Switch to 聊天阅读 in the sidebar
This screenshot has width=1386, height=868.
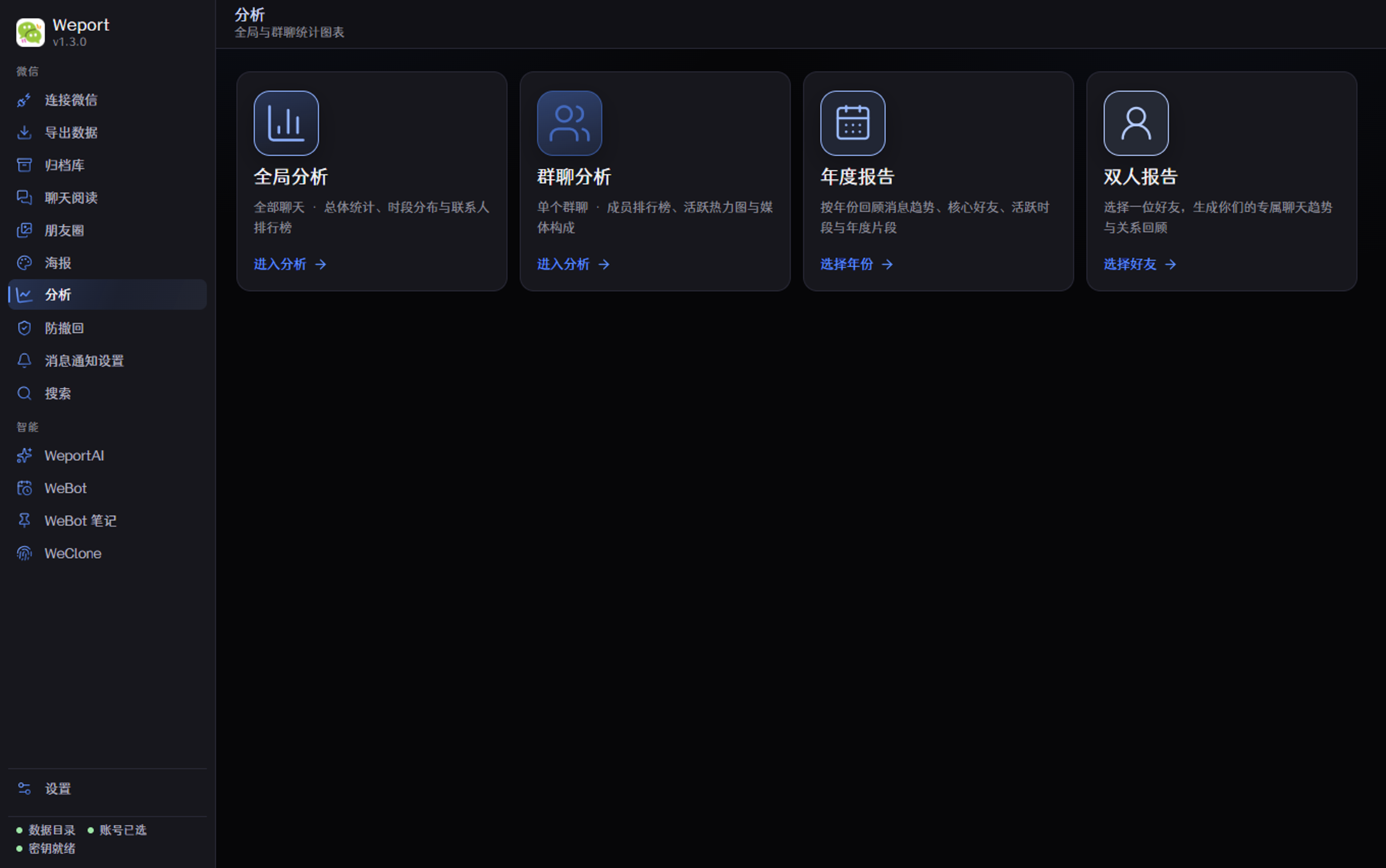tap(108, 198)
